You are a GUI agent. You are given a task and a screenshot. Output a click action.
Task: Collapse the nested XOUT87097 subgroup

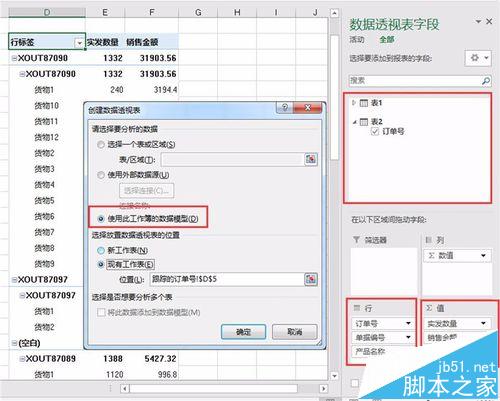pos(22,295)
